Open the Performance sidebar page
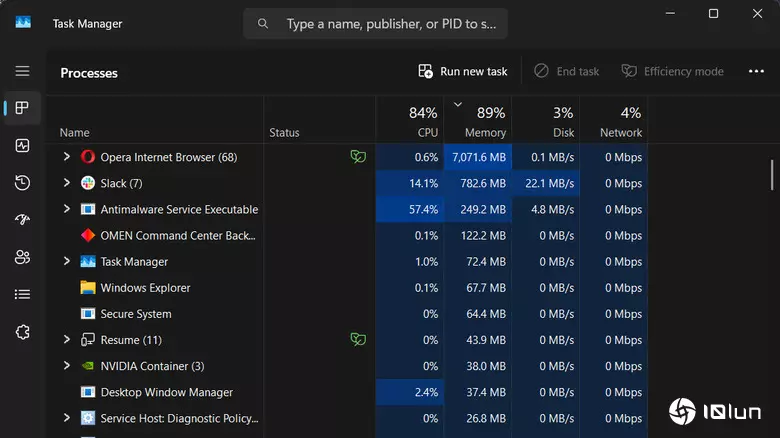The image size is (780, 438). point(22,145)
